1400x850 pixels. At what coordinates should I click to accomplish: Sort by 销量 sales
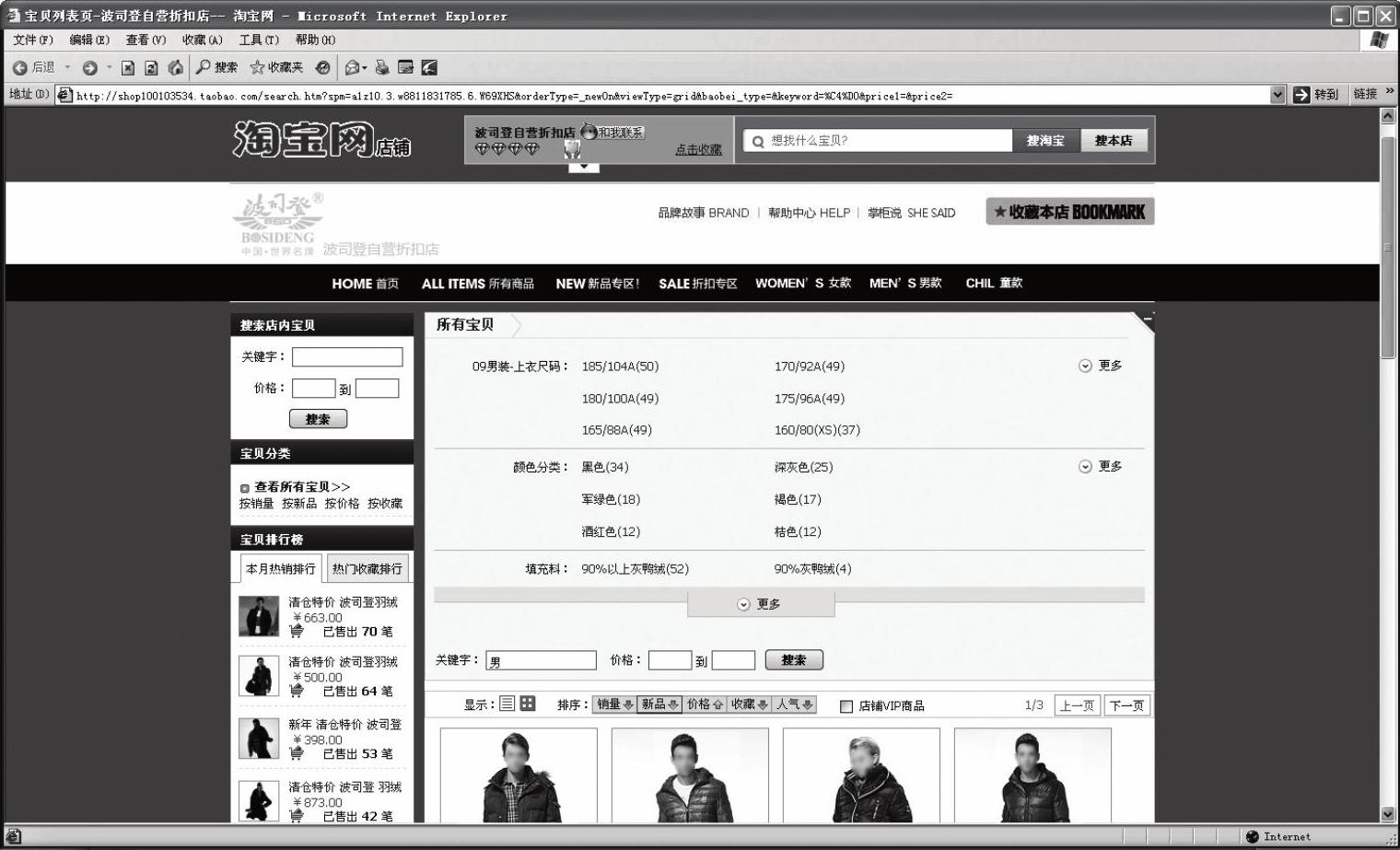614,704
